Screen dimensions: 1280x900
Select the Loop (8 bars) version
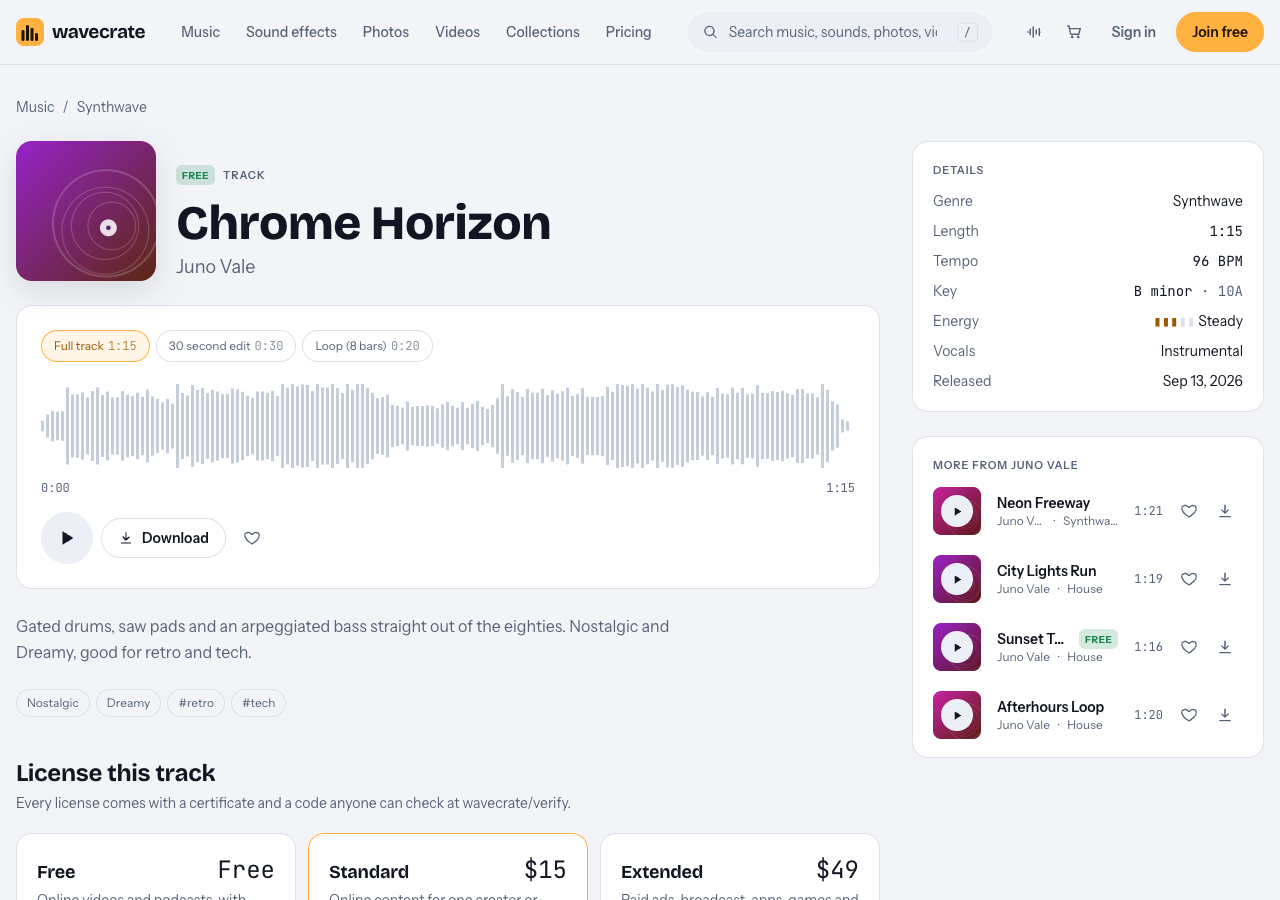367,346
